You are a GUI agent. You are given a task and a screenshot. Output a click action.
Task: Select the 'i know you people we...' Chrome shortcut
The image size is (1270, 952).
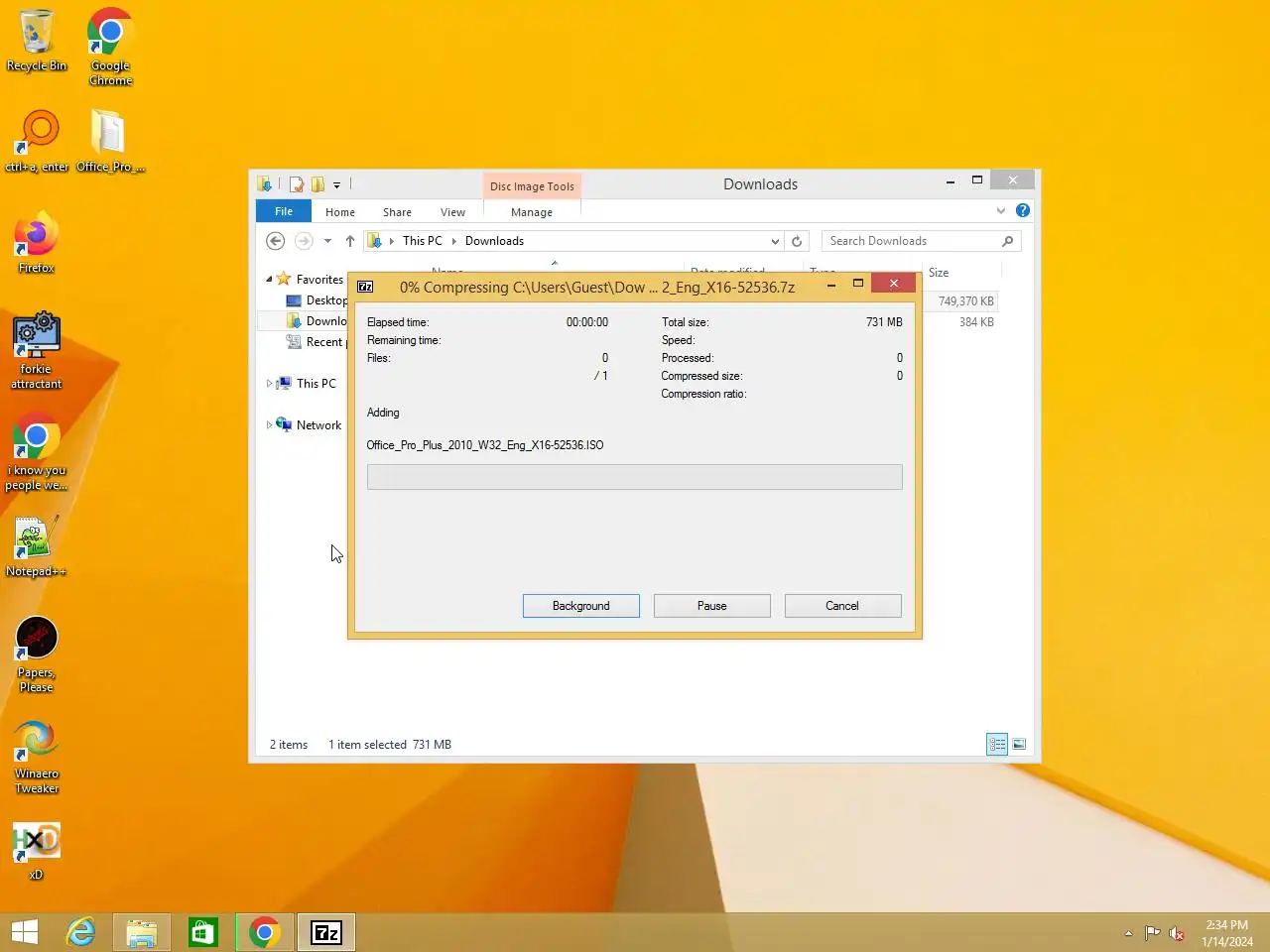(37, 452)
